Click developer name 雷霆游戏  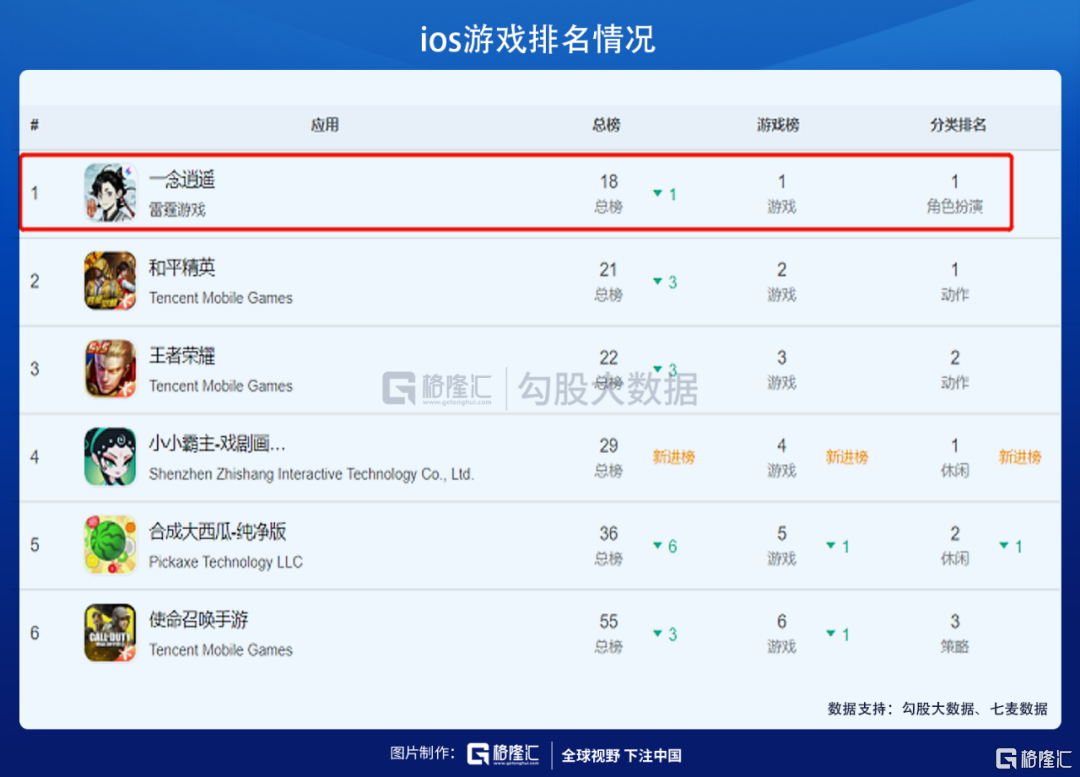pyautogui.click(x=177, y=209)
